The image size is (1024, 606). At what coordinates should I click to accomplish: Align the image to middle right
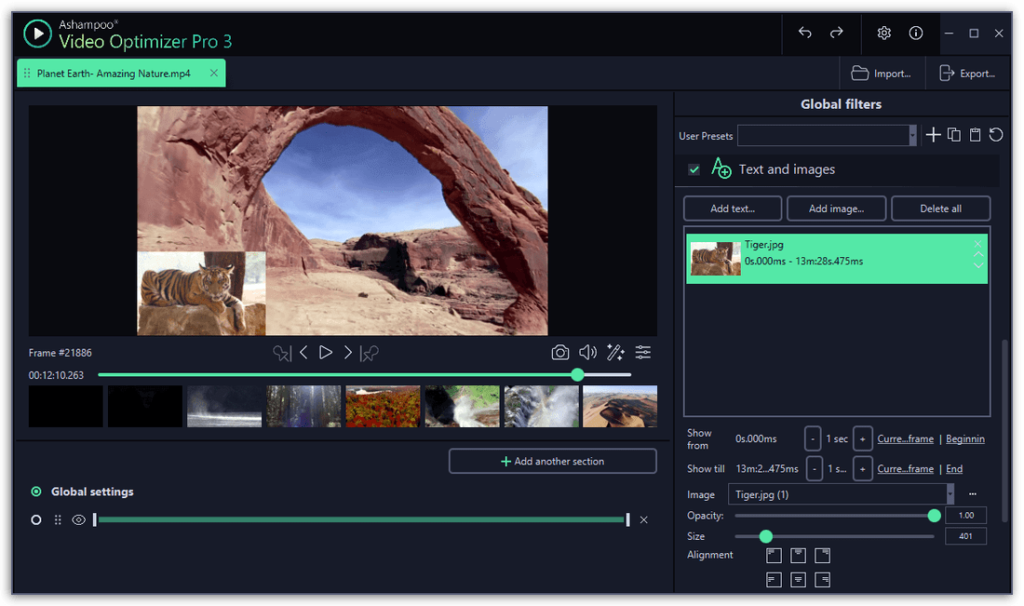point(822,580)
